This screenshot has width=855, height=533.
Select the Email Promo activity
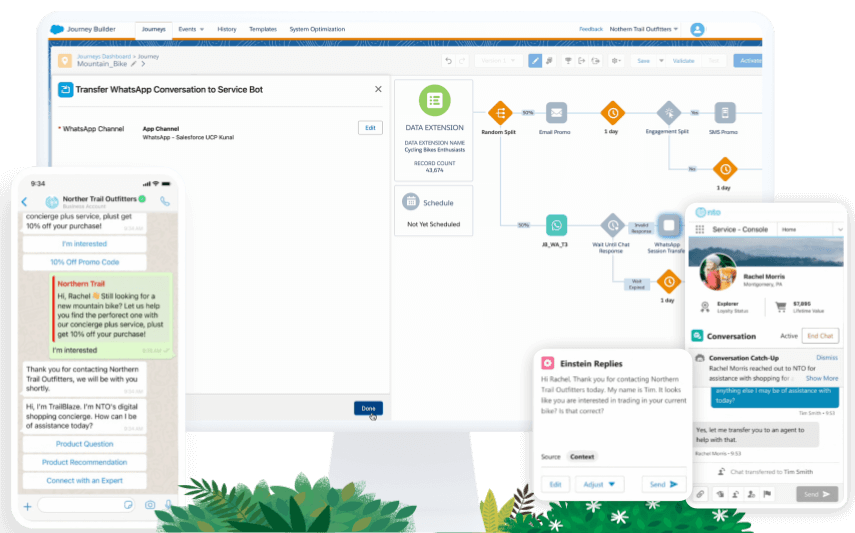(556, 113)
